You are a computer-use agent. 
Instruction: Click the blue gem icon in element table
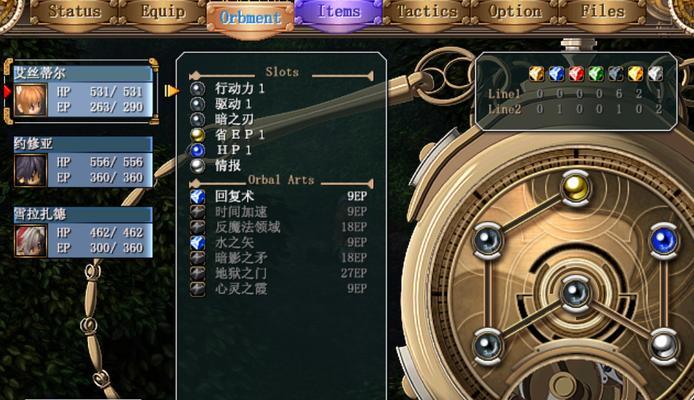(x=556, y=74)
